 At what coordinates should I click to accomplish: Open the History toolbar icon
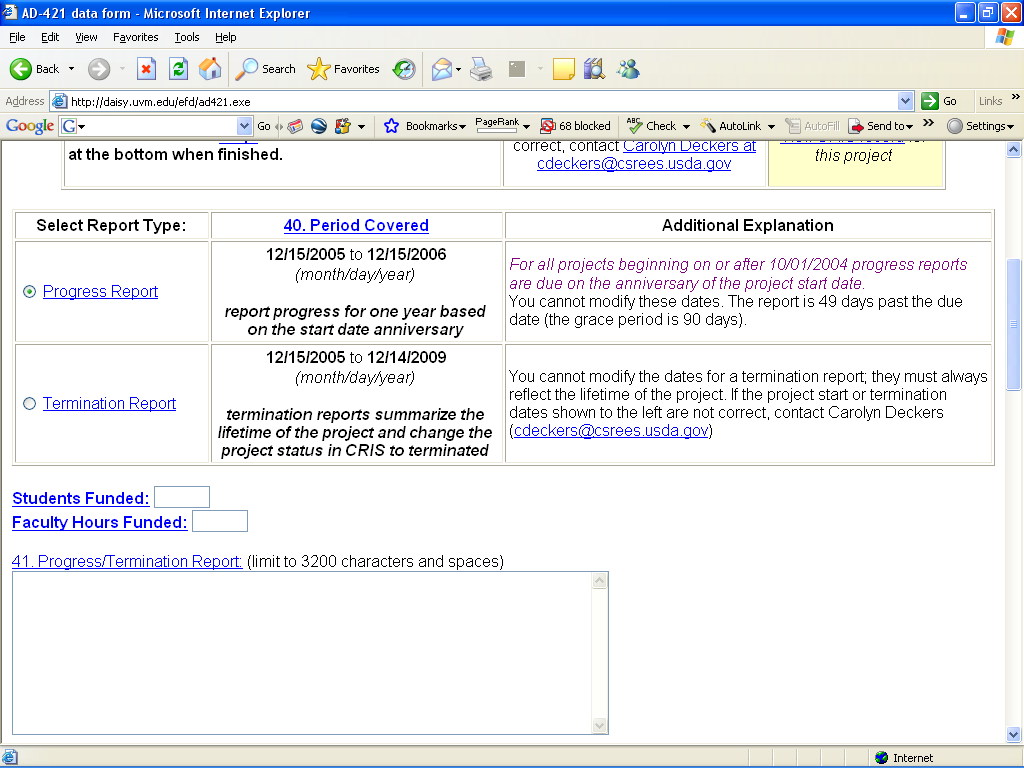tap(404, 69)
